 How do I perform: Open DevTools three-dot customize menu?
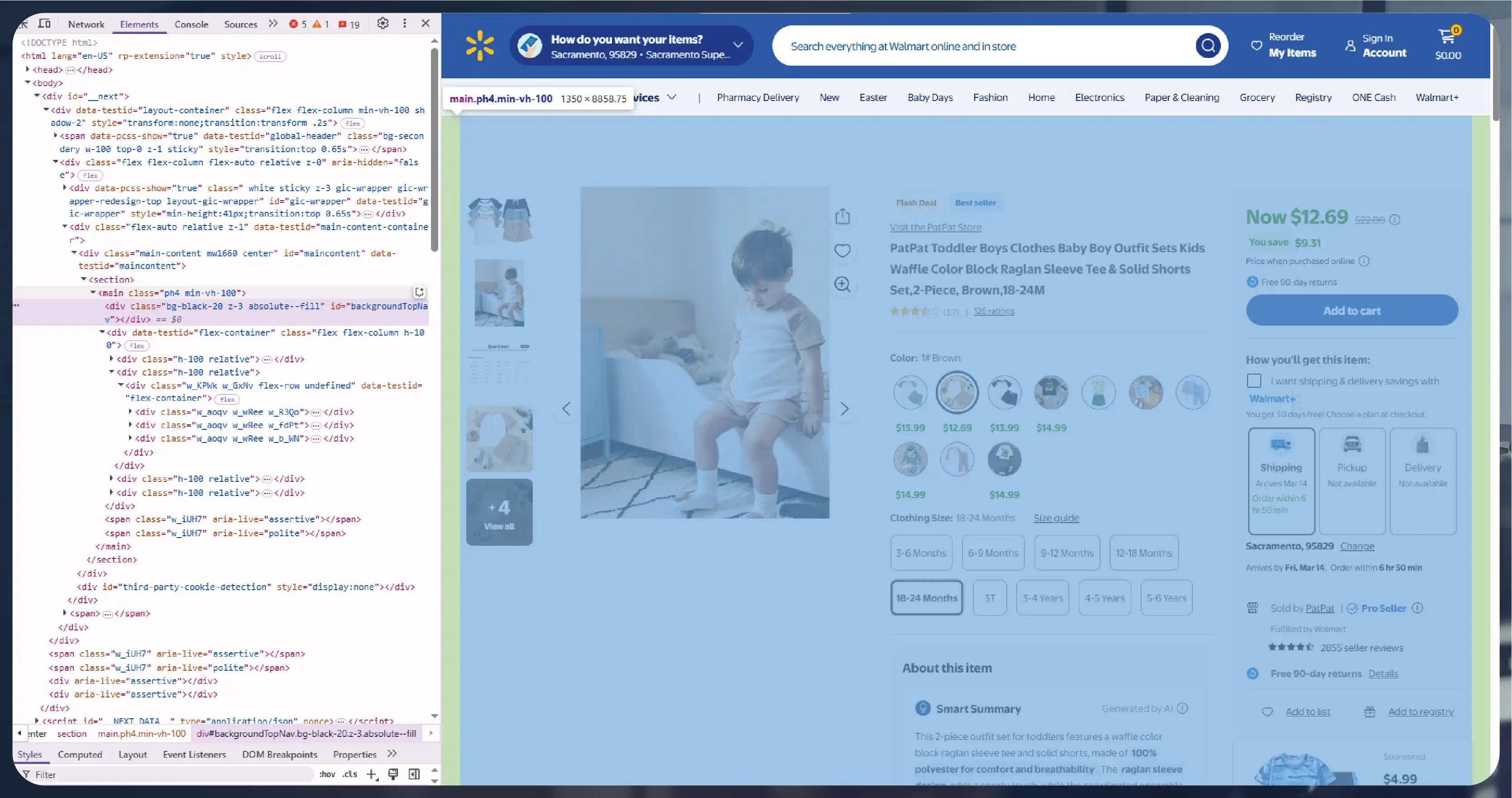[x=404, y=24]
